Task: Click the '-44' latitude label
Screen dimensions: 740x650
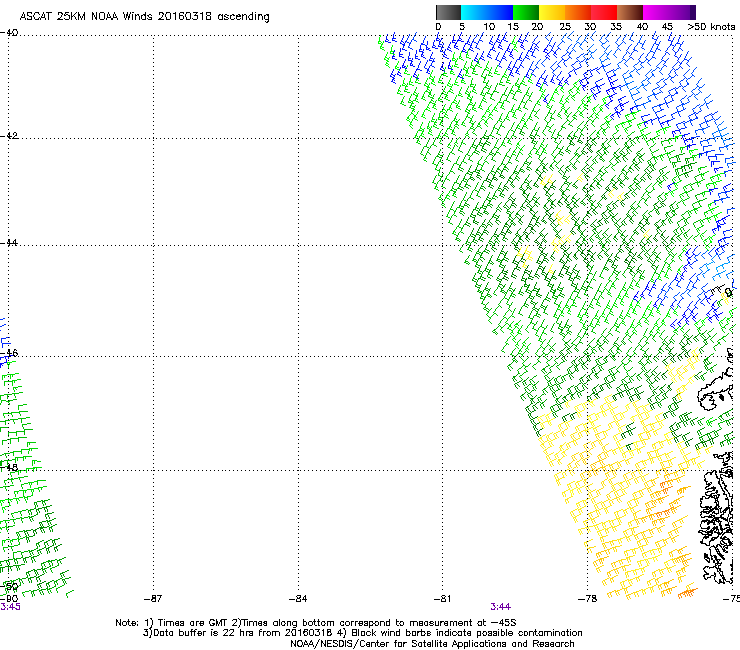Action: (9, 243)
